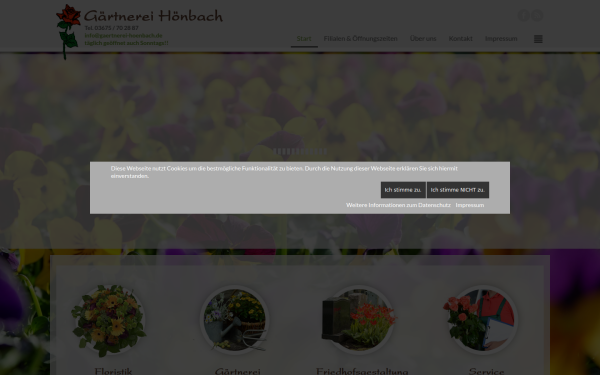Click the Service heading

pyautogui.click(x=486, y=371)
